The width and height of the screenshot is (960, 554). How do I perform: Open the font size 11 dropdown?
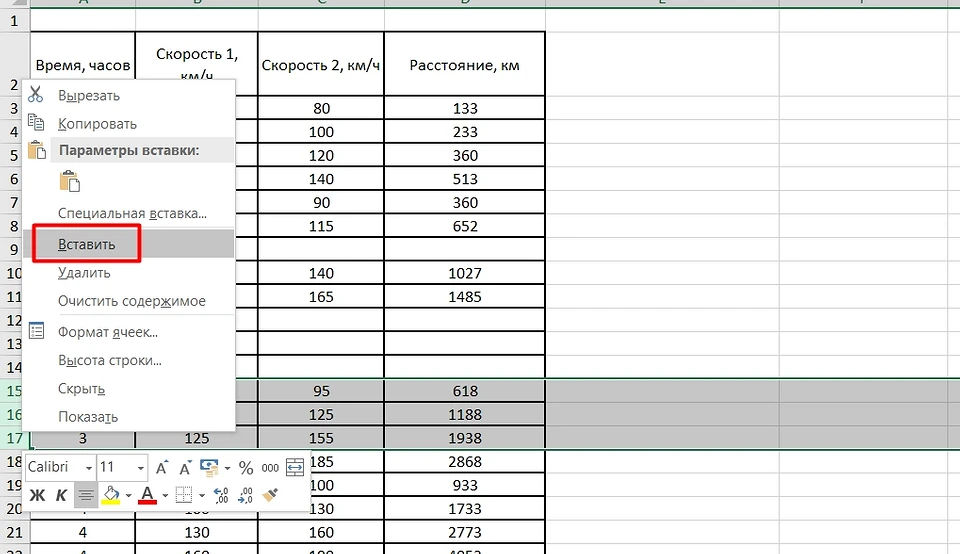[138, 468]
